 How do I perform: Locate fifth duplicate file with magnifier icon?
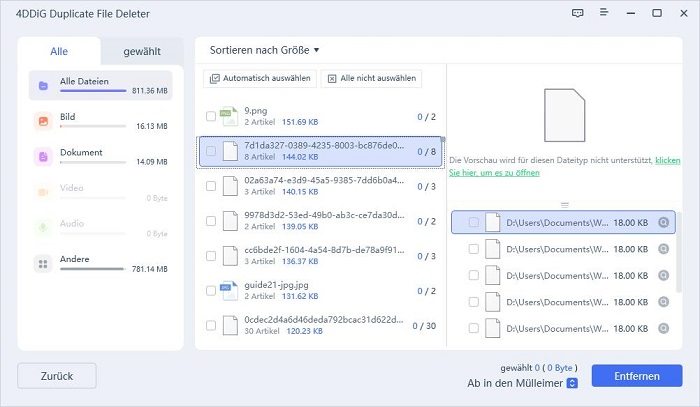click(x=664, y=328)
